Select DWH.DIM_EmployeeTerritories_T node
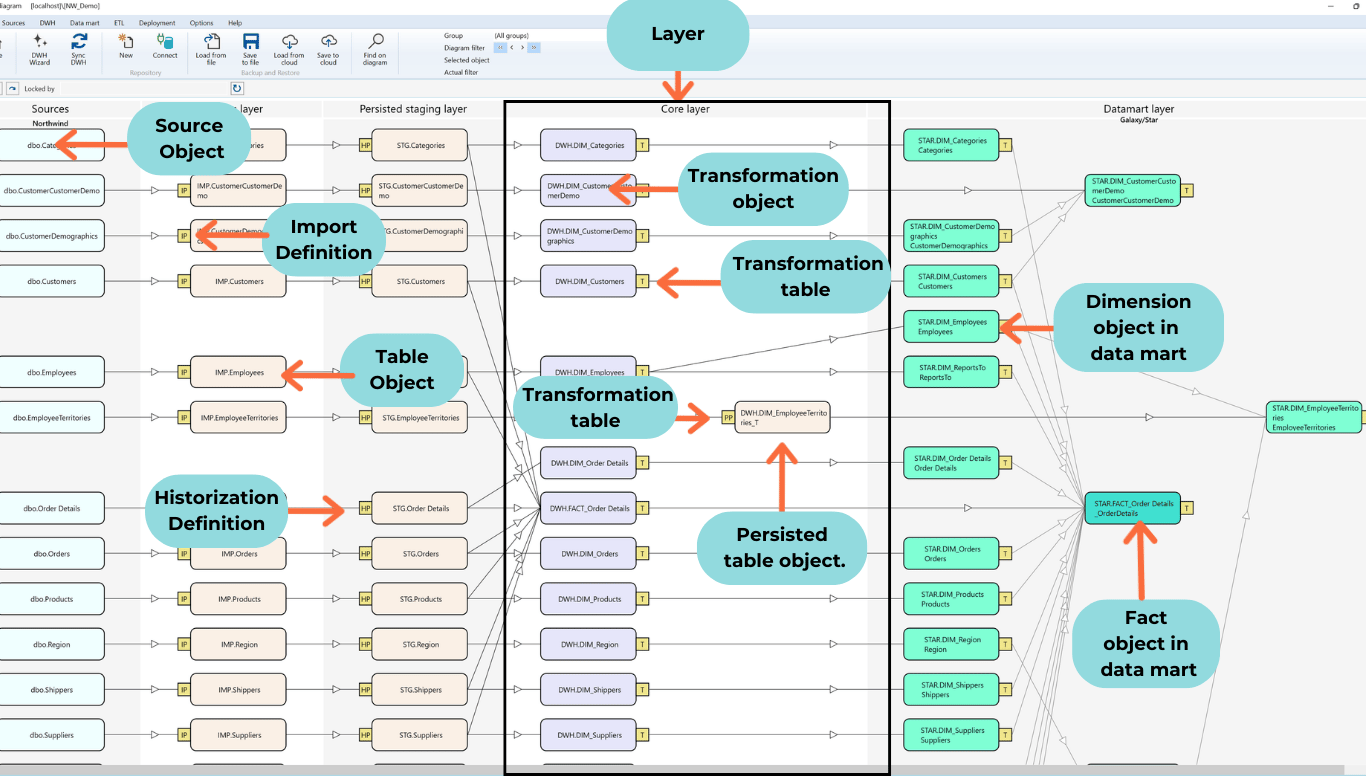 pos(783,418)
